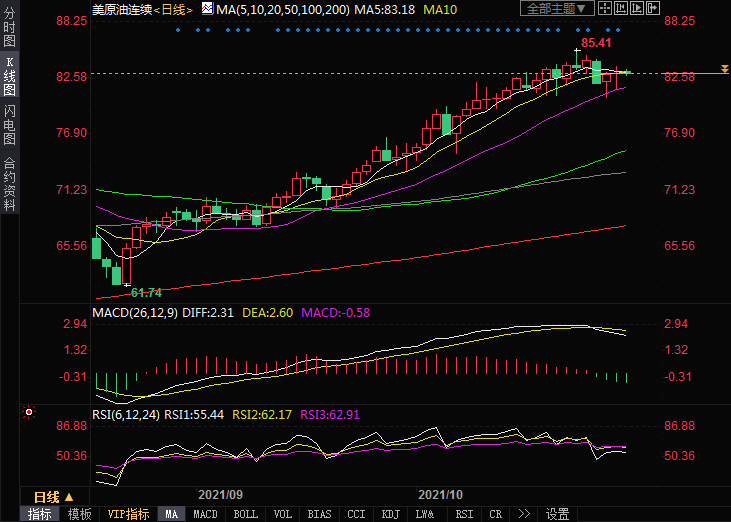
Task: Toggle the MACD indicator
Action: pyautogui.click(x=205, y=514)
